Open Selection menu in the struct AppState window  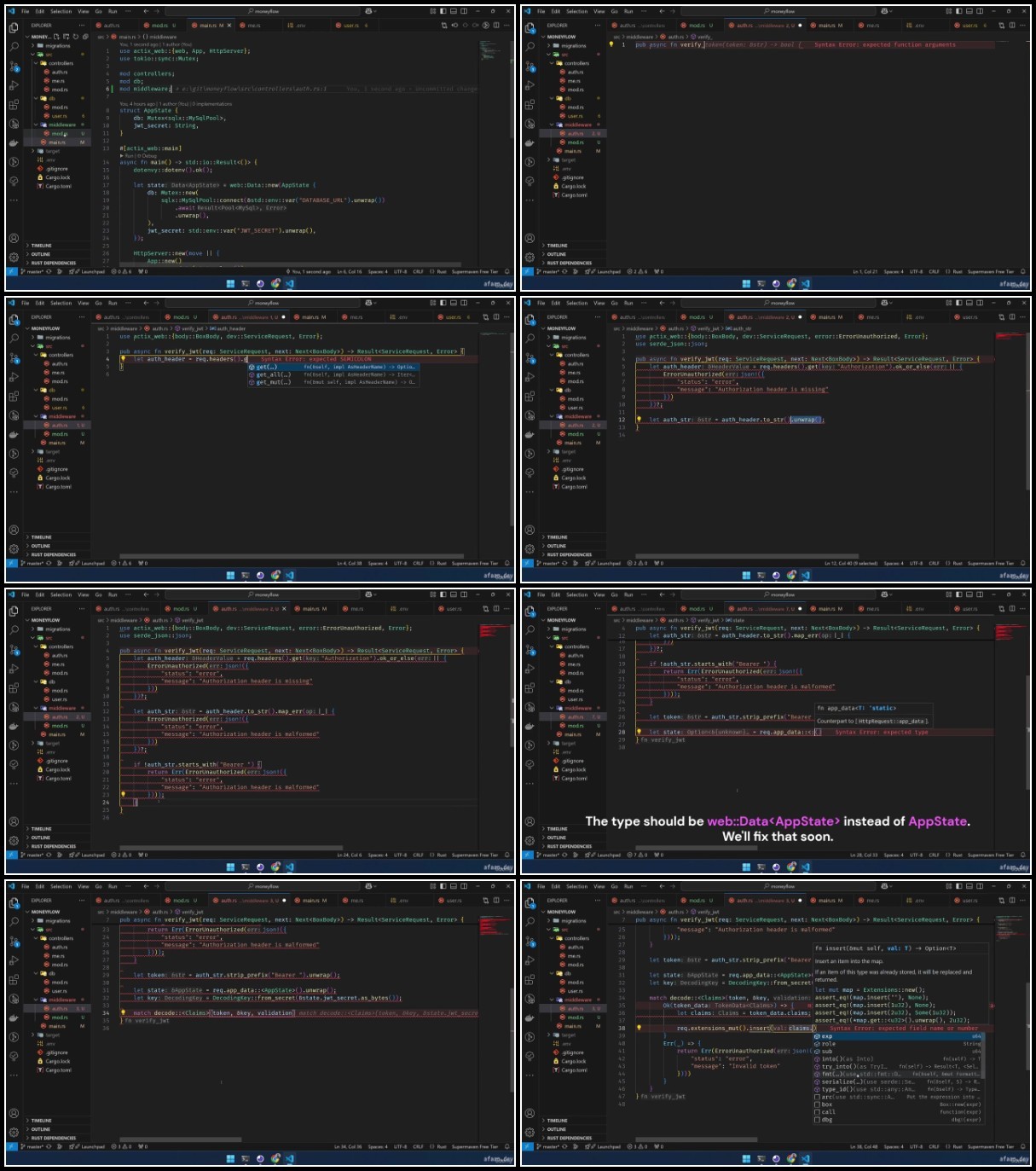click(61, 11)
